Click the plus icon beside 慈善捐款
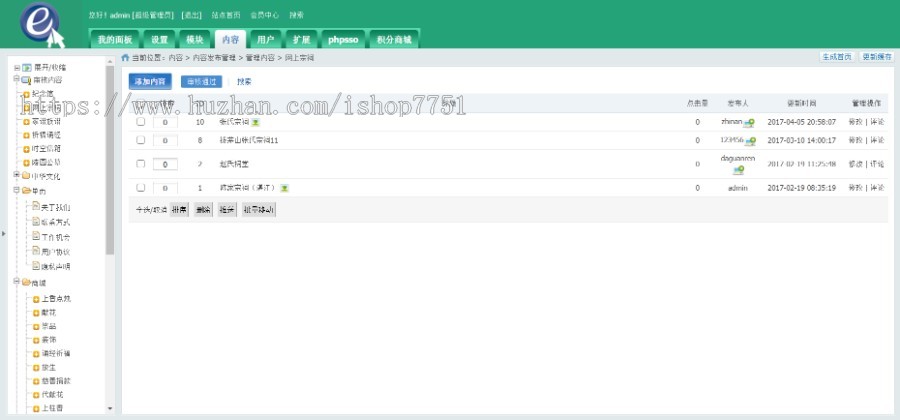 point(36,382)
